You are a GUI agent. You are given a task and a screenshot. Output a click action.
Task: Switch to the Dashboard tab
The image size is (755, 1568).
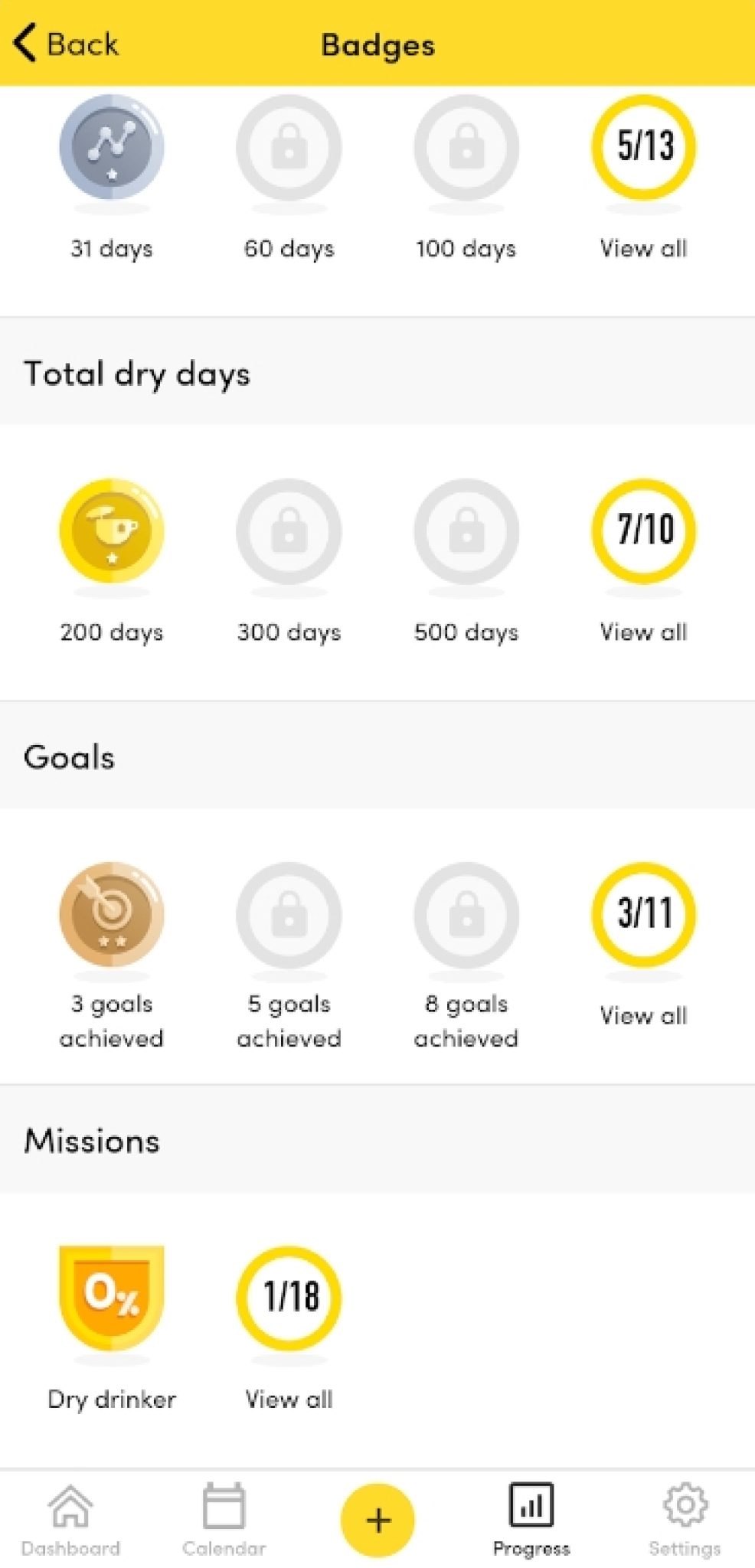click(x=70, y=1520)
